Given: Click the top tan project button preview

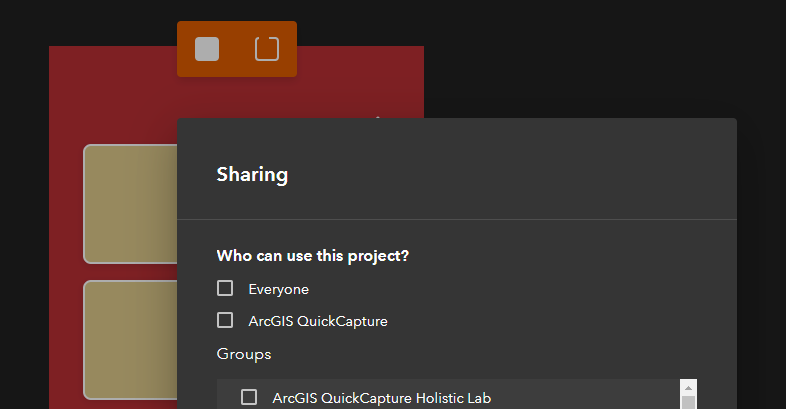Looking at the screenshot, I should tap(130, 203).
